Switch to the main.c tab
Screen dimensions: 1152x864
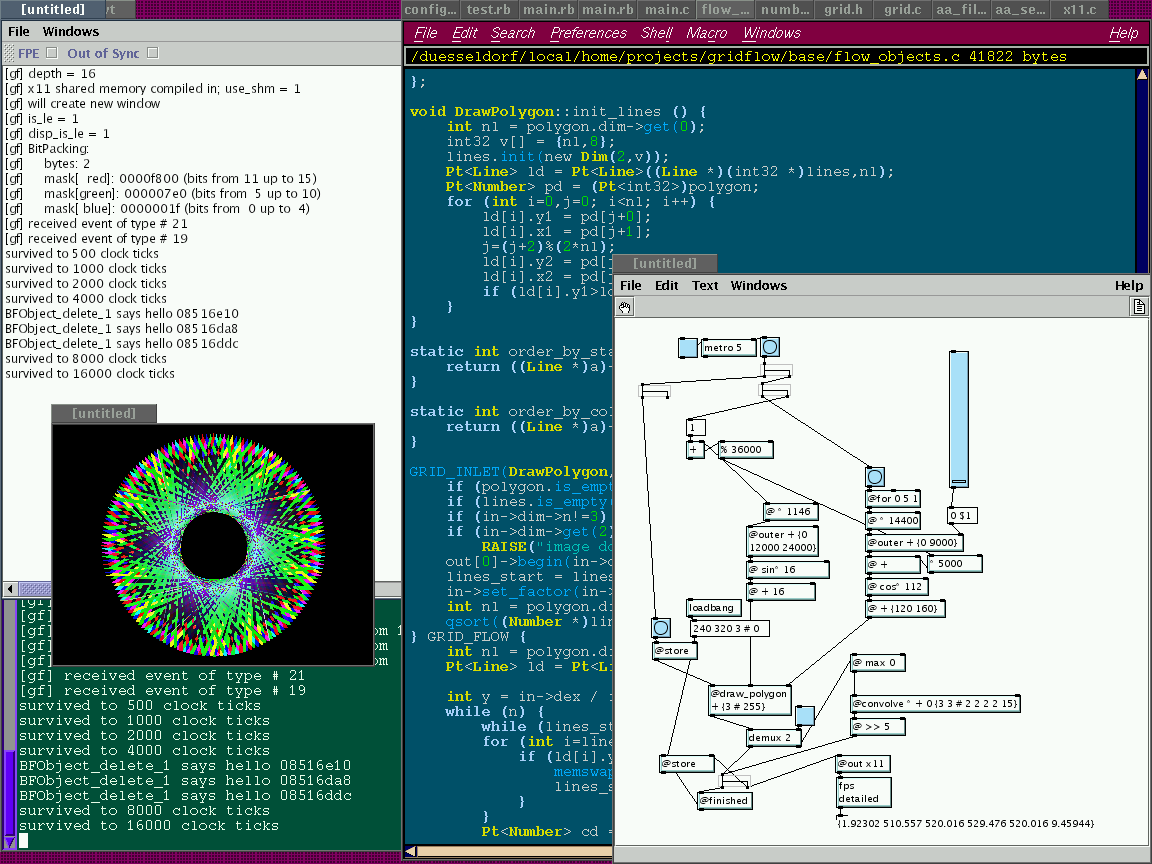tap(667, 10)
